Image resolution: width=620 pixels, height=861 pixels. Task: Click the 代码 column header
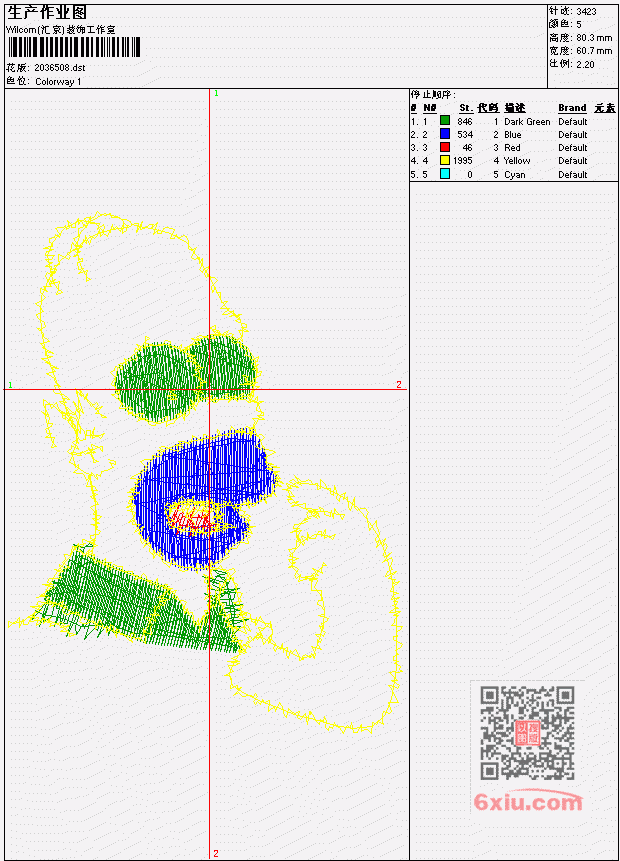(x=488, y=108)
